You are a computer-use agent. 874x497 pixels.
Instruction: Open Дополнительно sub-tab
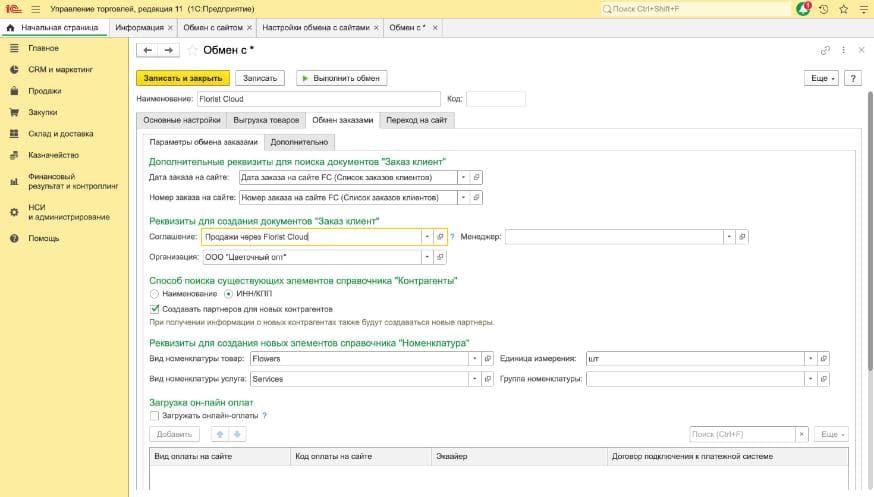[x=299, y=142]
